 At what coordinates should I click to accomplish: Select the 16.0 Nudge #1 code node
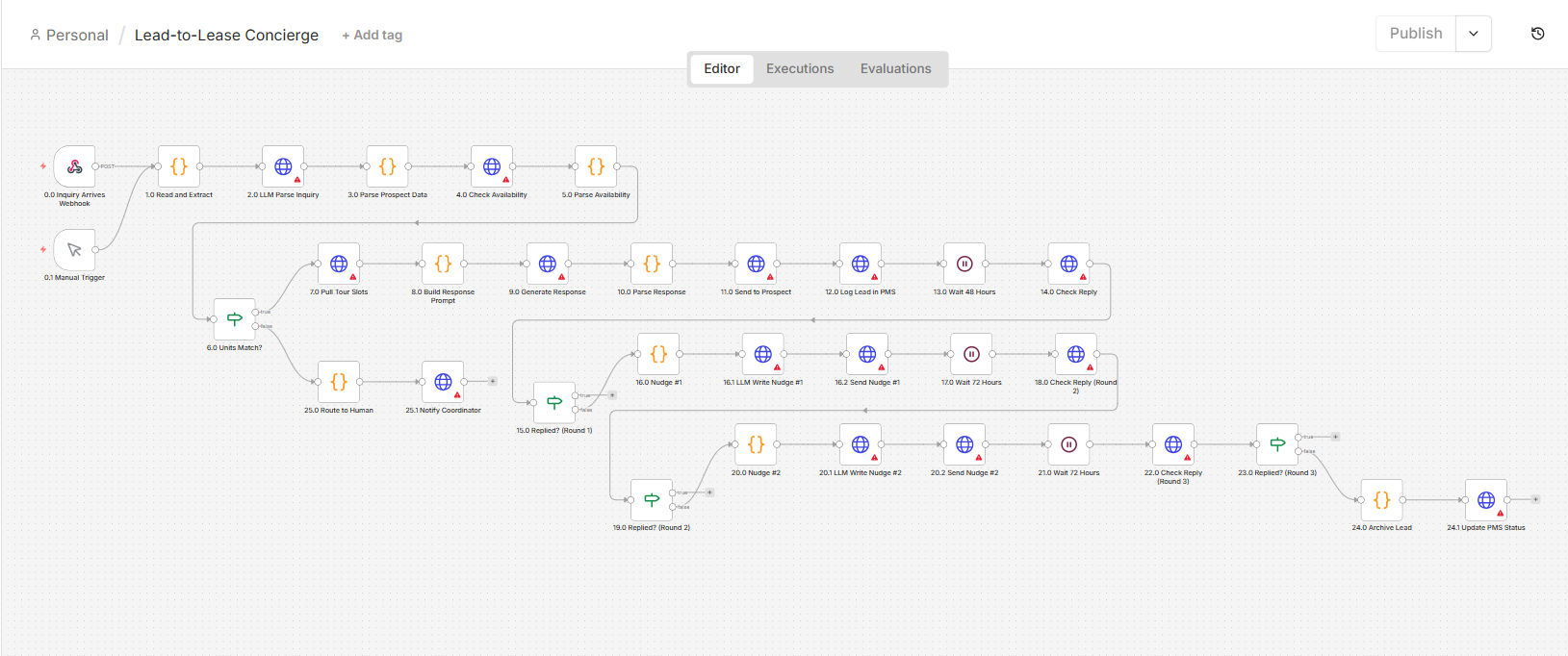point(658,354)
